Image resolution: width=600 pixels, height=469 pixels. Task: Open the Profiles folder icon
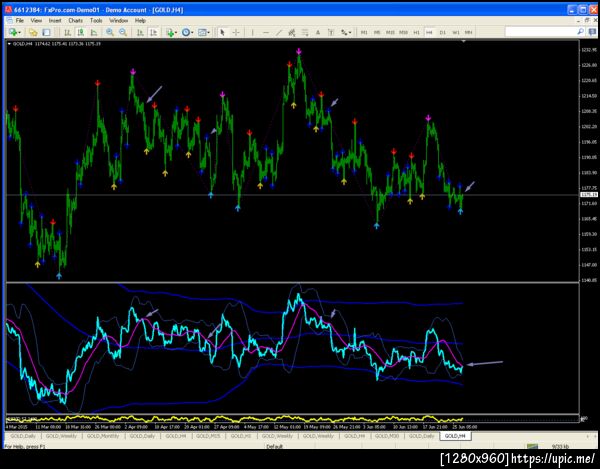coord(33,33)
